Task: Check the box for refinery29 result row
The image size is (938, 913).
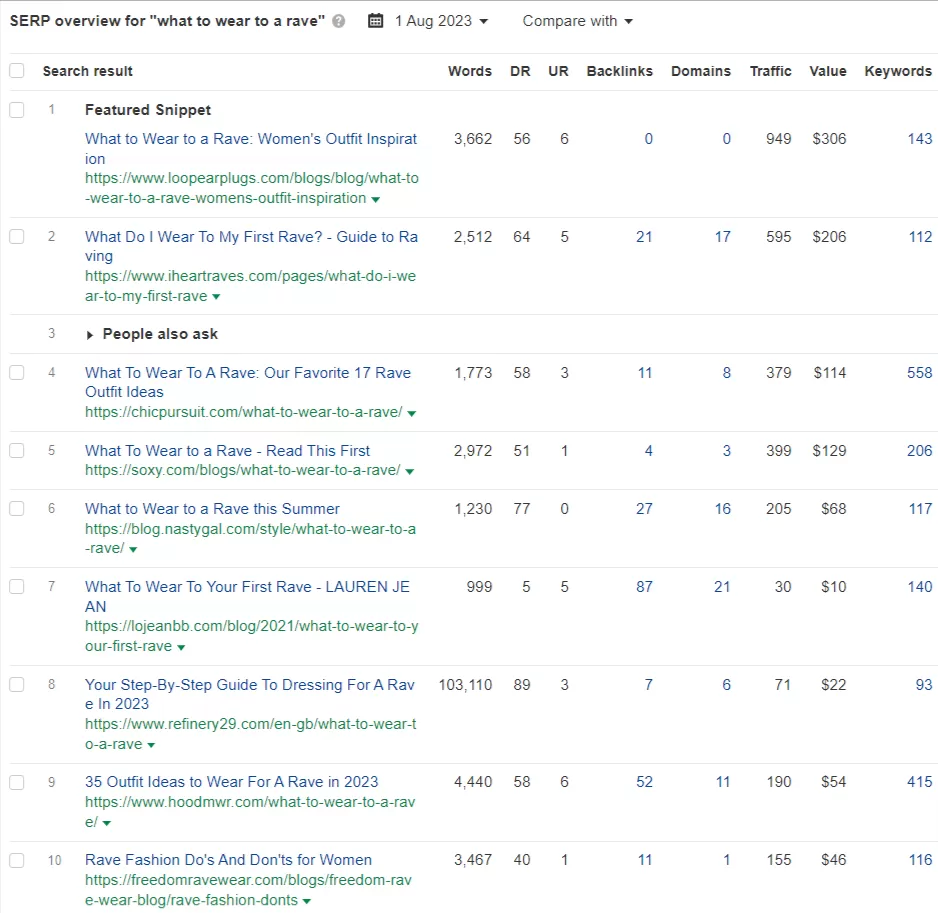Action: [17, 684]
